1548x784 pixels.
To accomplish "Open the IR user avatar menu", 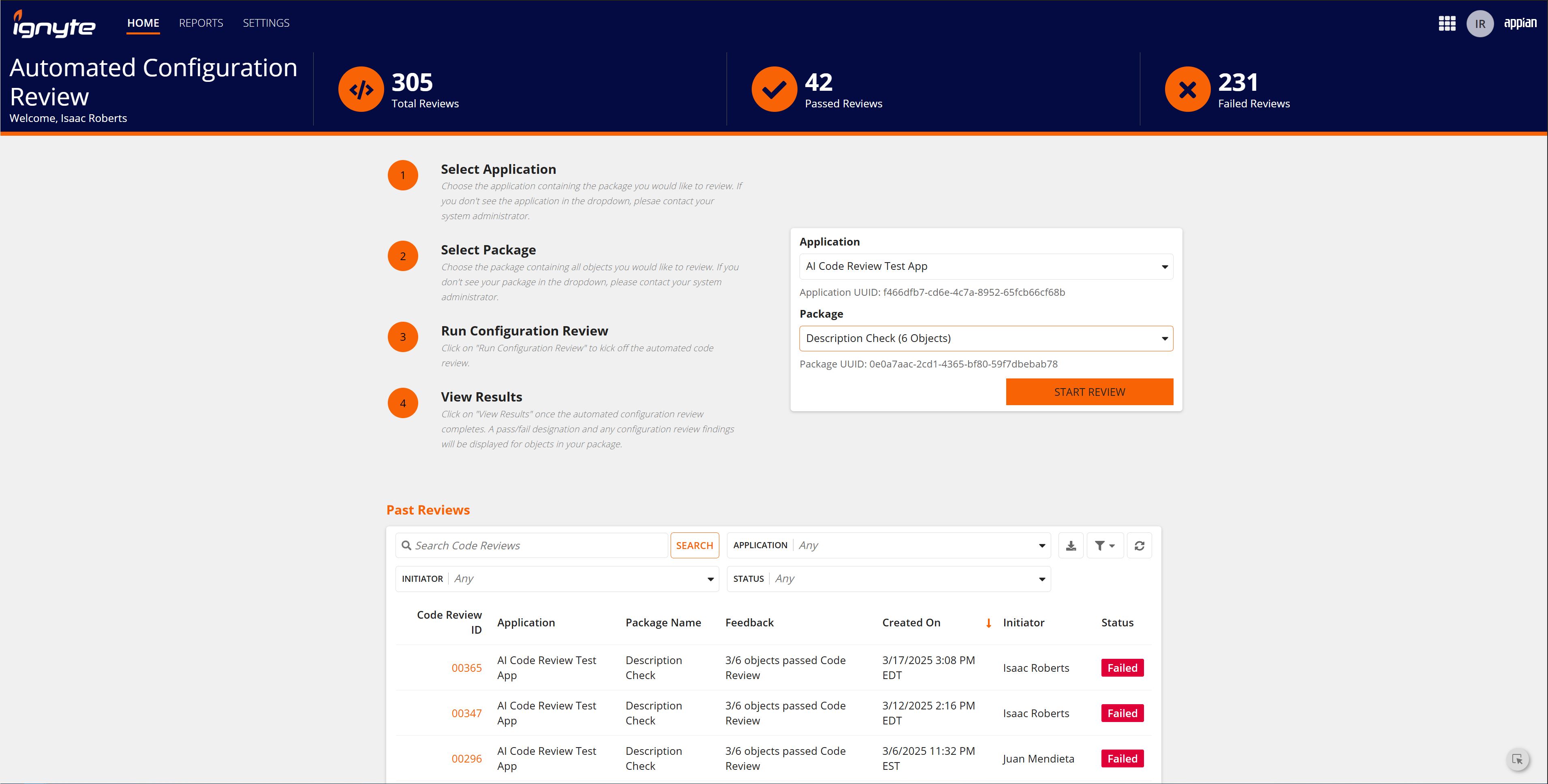I will pyautogui.click(x=1480, y=24).
